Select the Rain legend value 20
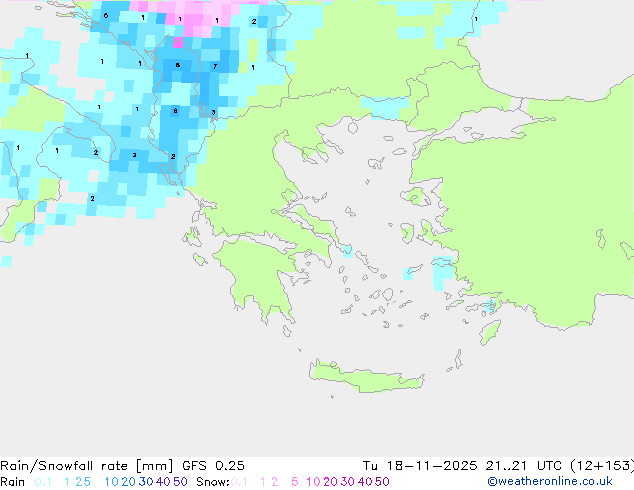The width and height of the screenshot is (634, 490). tap(129, 482)
